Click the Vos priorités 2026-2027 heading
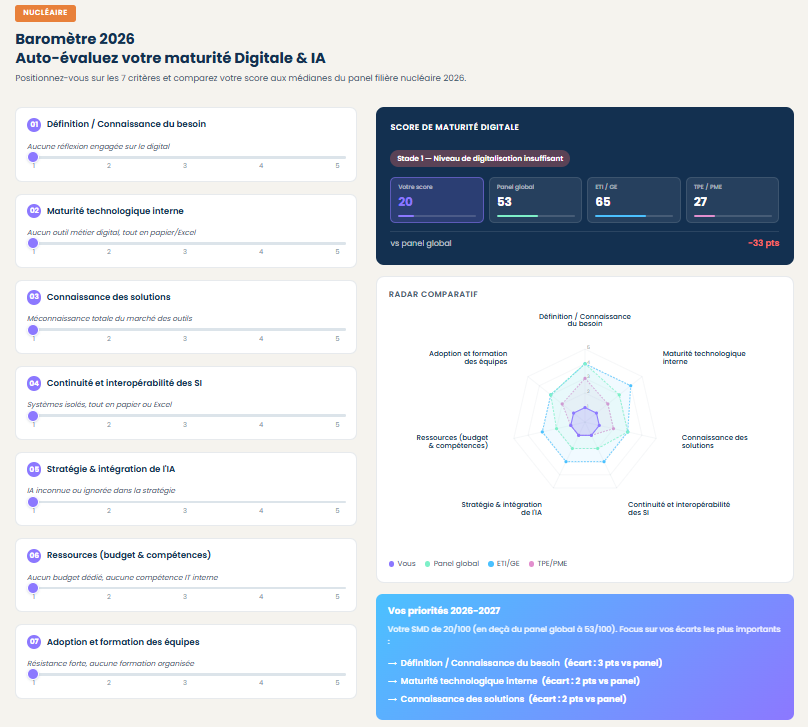 pyautogui.click(x=444, y=611)
